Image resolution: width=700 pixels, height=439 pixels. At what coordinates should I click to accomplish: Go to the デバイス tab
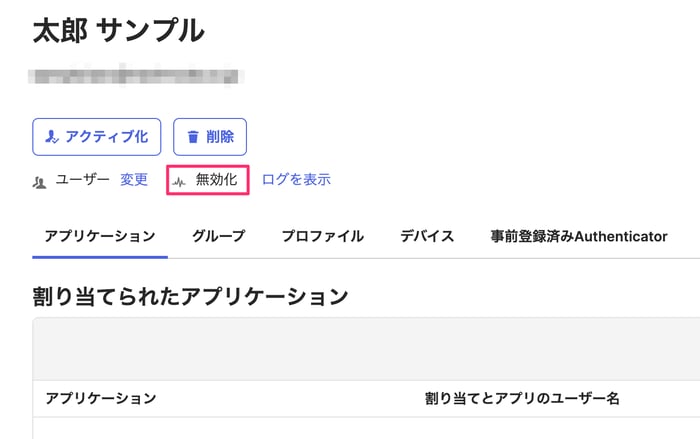pos(427,236)
